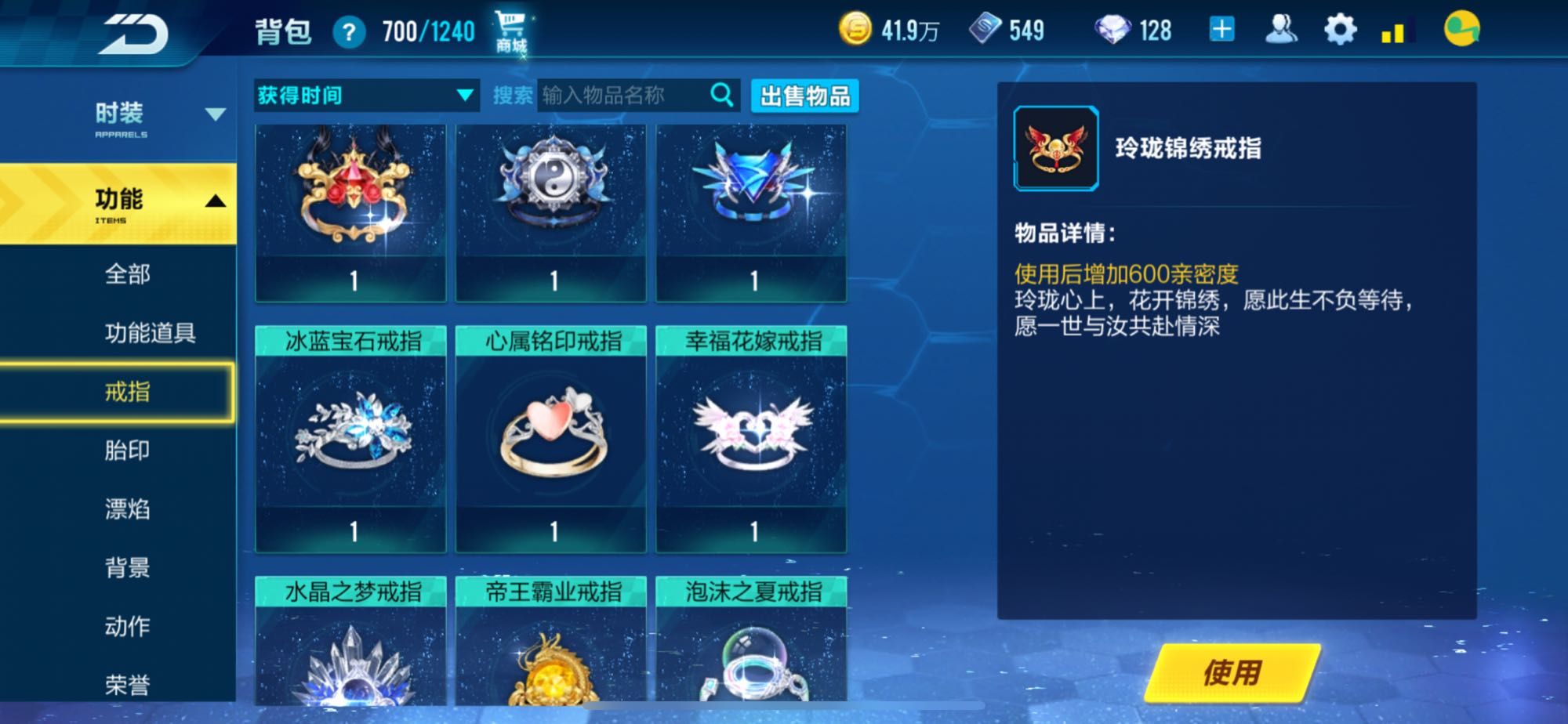Screen dimensions: 1568x724
Task: Collapse the 功能 category
Action: click(215, 201)
